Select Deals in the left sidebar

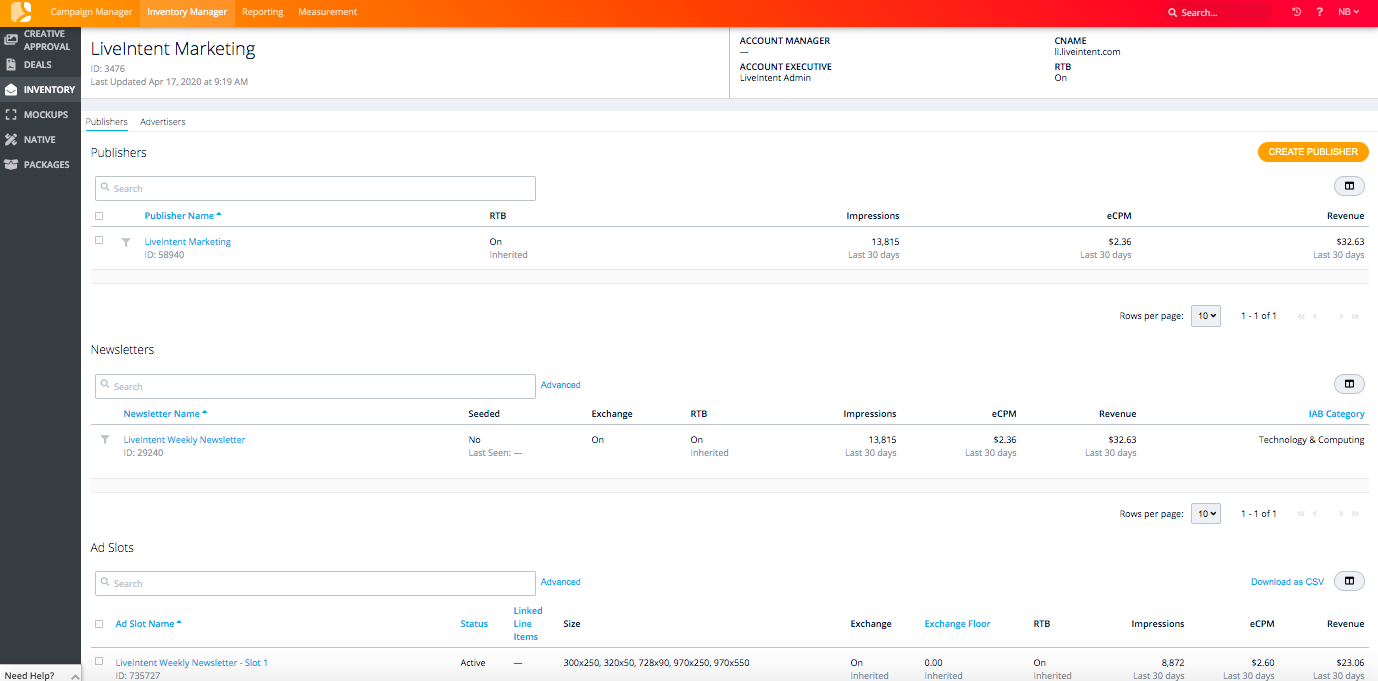(40, 64)
